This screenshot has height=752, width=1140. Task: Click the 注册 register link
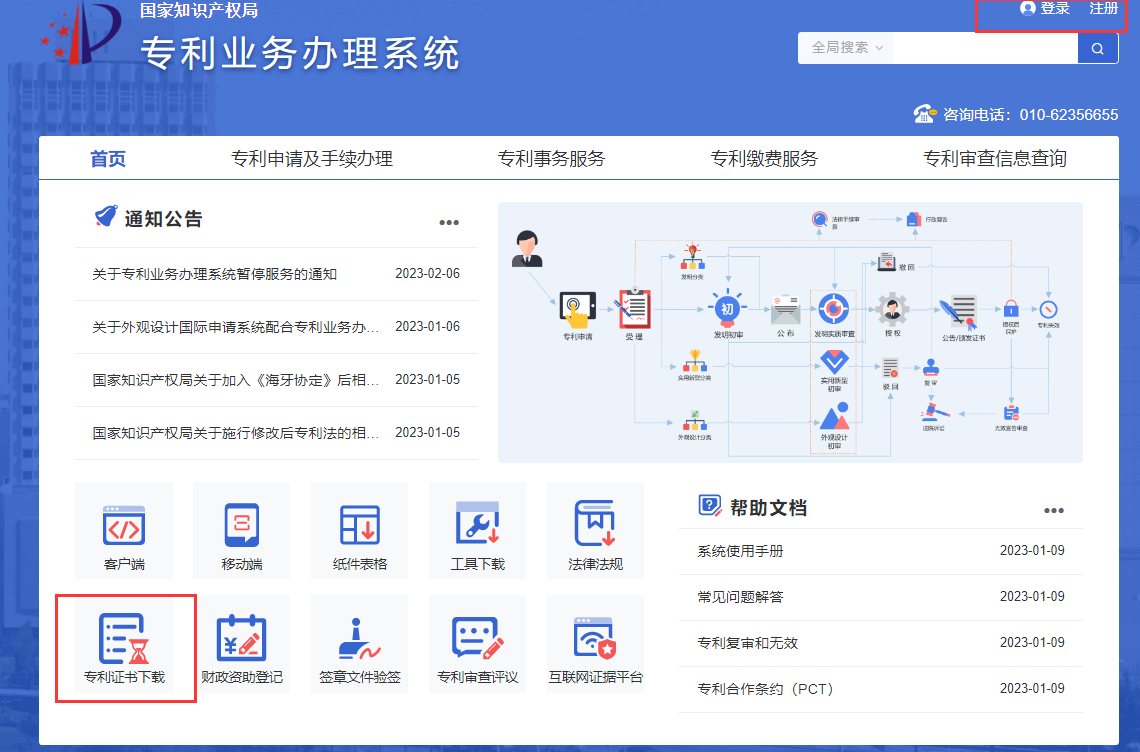(x=1103, y=9)
